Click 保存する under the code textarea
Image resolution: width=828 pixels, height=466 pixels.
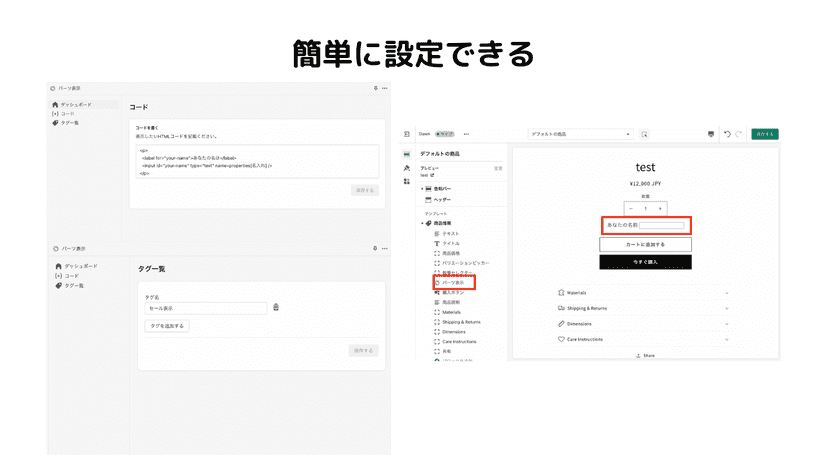[x=365, y=190]
